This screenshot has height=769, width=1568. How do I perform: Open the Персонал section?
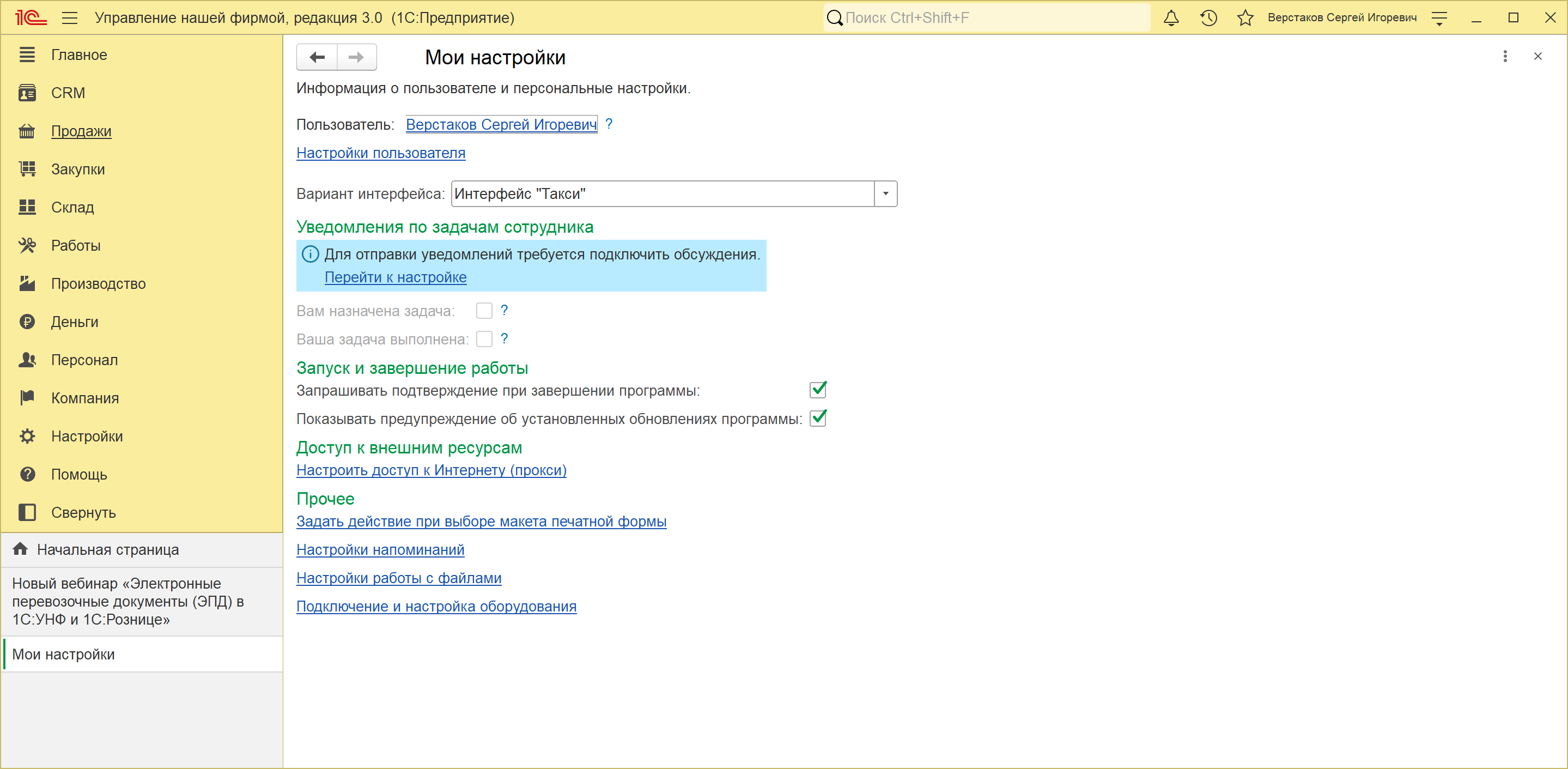(84, 360)
